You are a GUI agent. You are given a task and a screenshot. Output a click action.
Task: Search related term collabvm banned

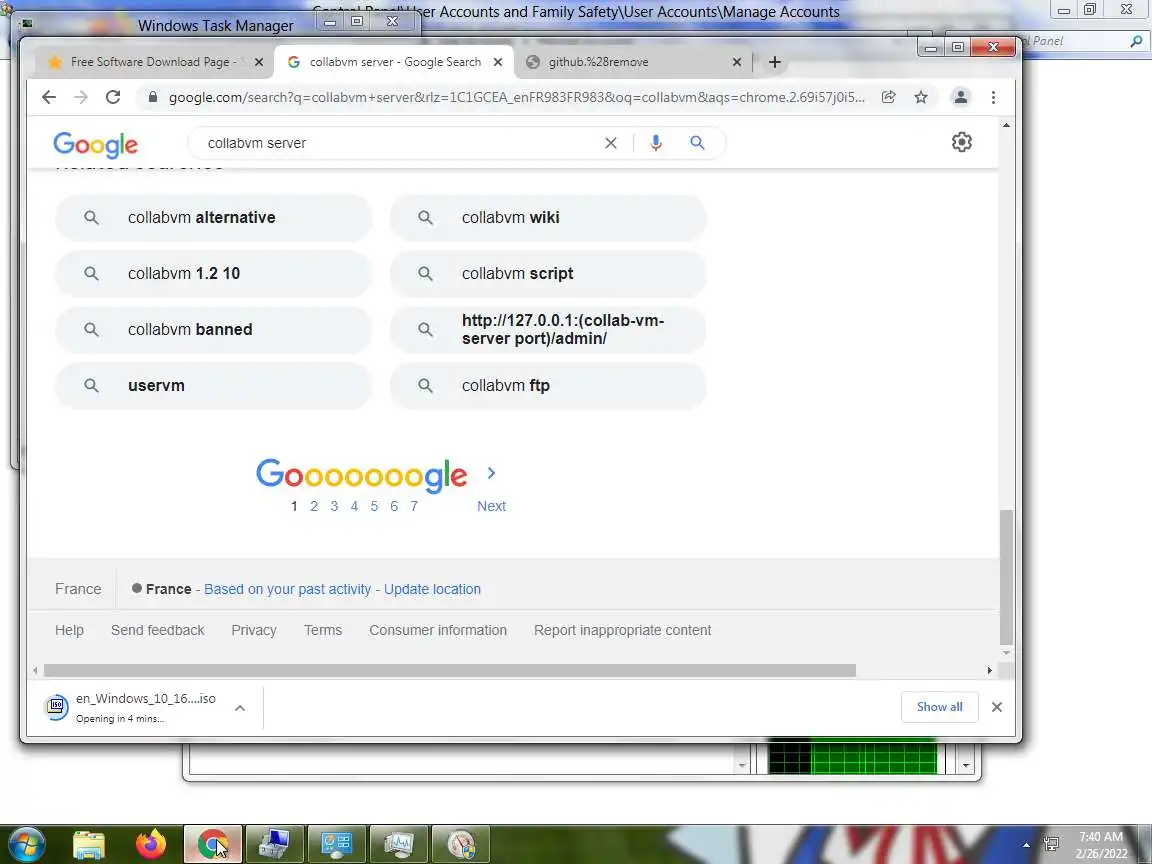point(213,329)
